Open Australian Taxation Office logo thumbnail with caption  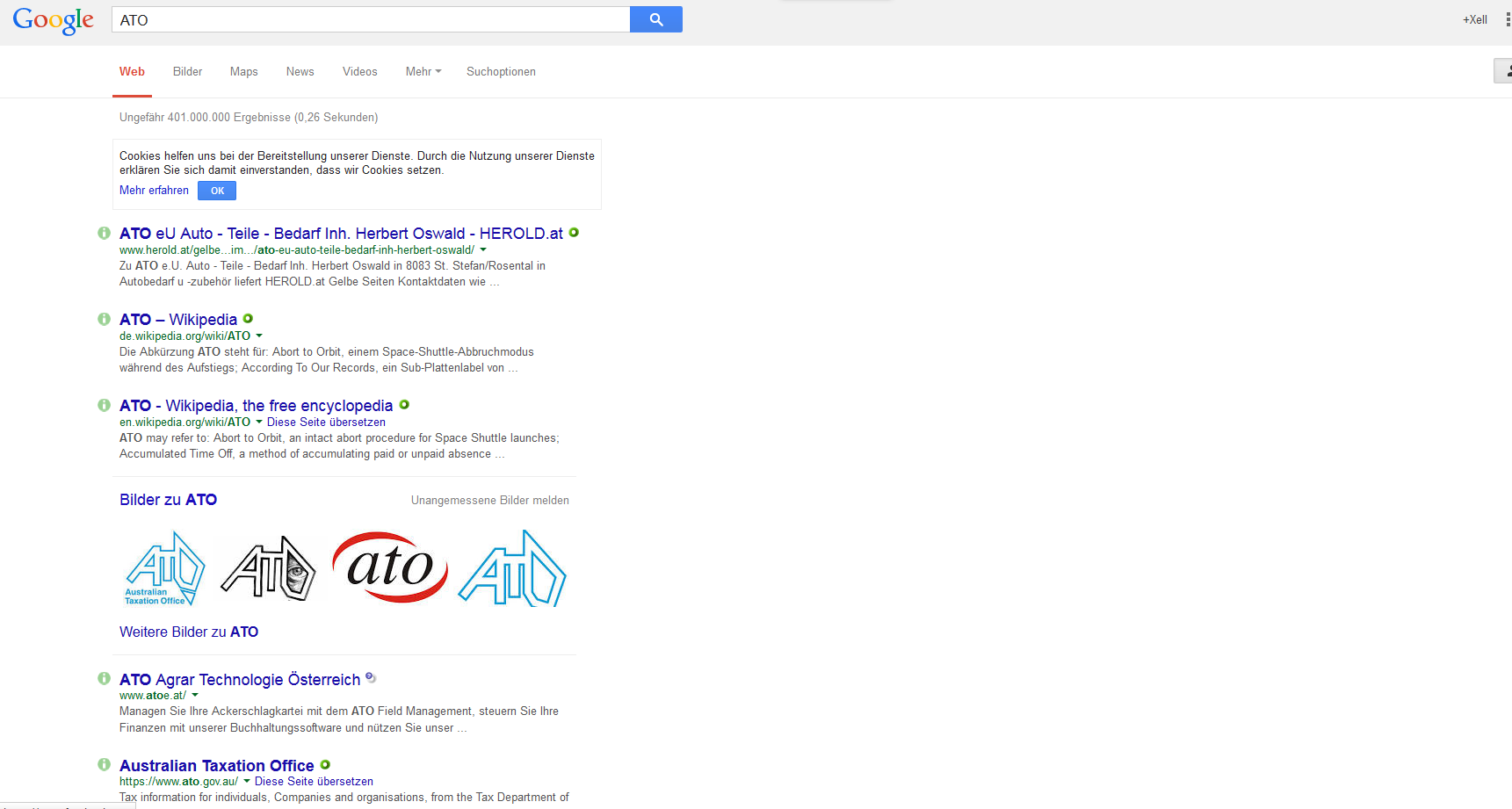pyautogui.click(x=165, y=568)
